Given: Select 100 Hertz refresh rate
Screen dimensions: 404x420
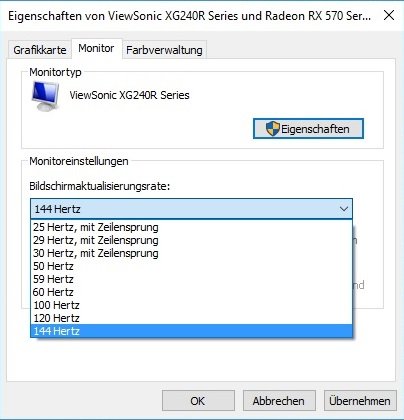Looking at the screenshot, I should pos(191,305).
